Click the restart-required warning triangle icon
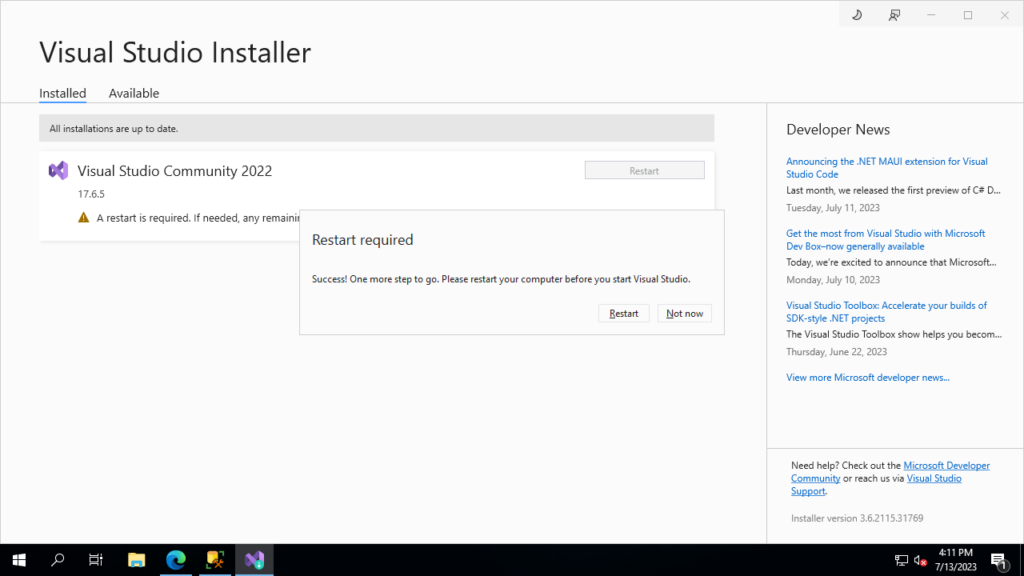Viewport: 1024px width, 576px height. (84, 217)
